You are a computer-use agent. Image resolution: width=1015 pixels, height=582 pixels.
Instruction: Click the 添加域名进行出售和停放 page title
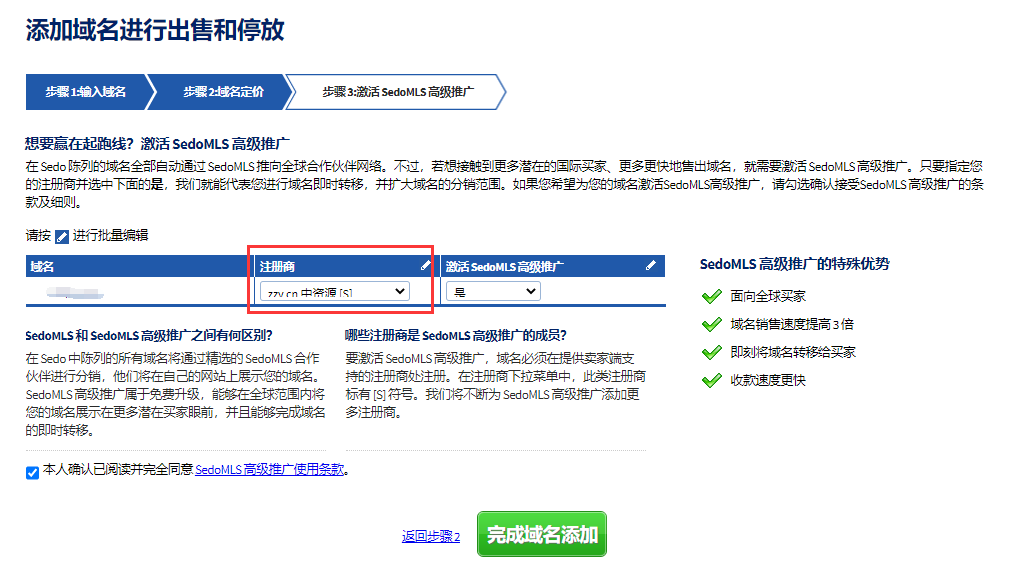(155, 30)
